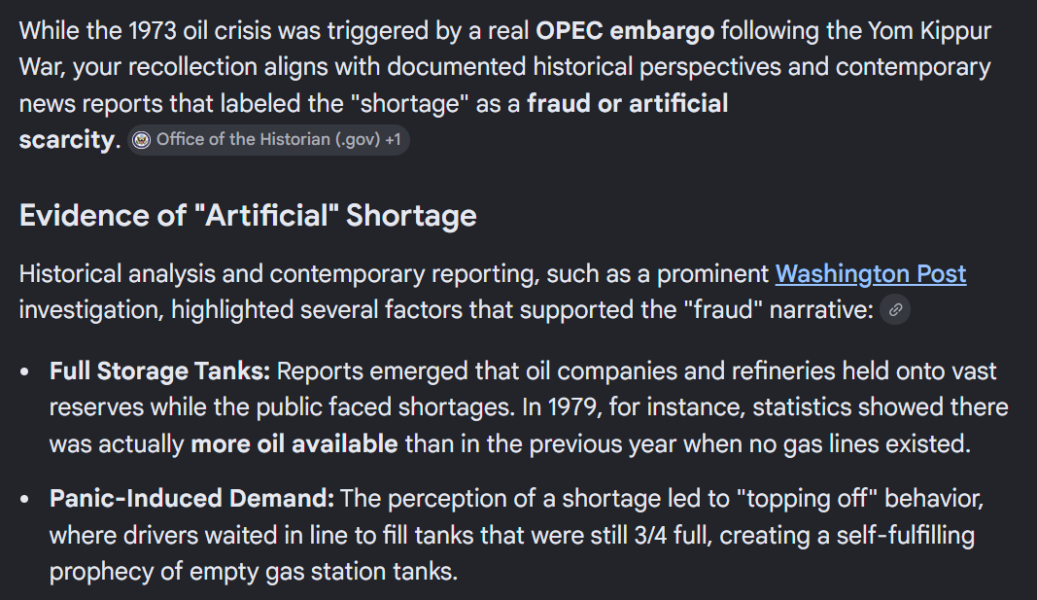
Task: Click the +1 additional sources indicator
Action: (x=393, y=140)
